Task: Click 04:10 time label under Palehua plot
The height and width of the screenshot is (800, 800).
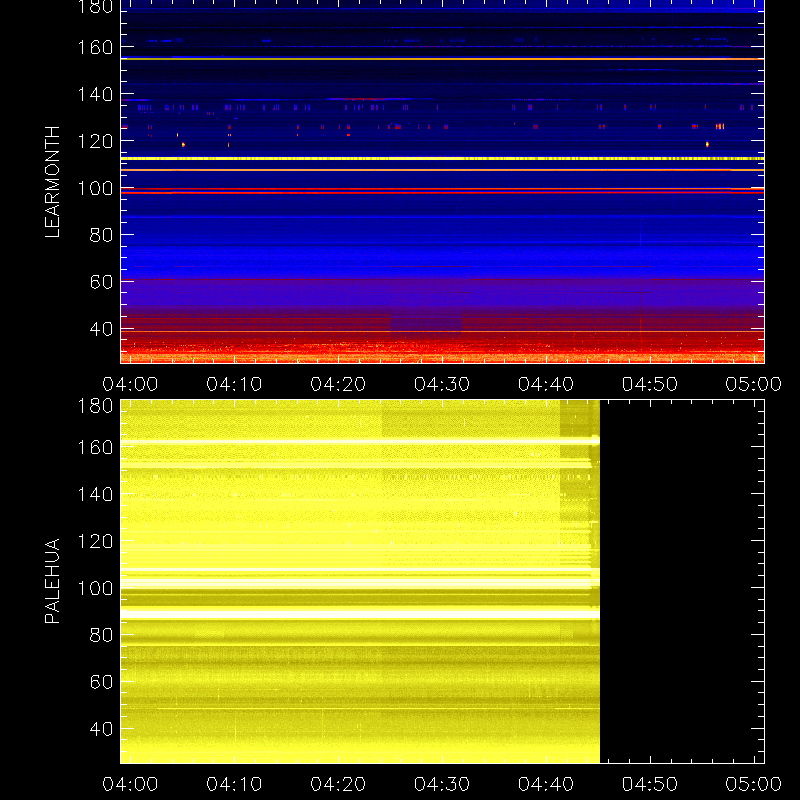Action: coord(234,784)
